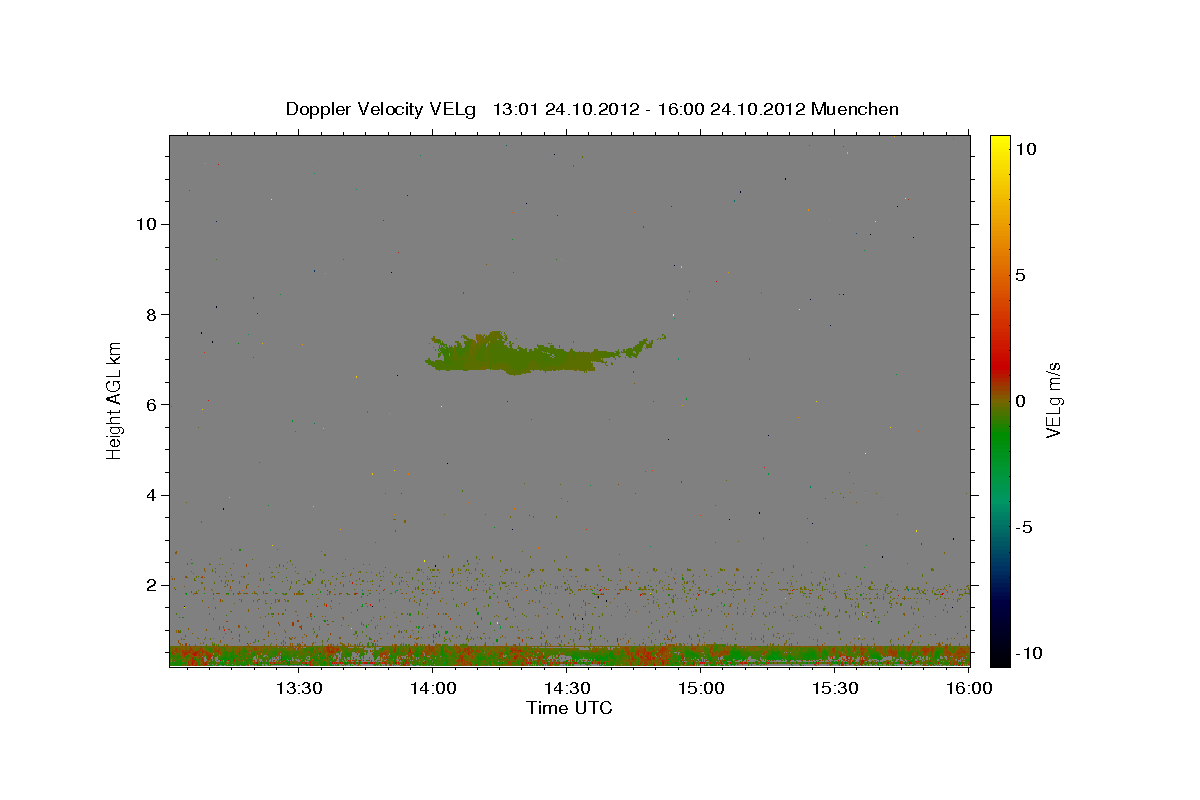Click the colorbar value -10 label
This screenshot has height=800, width=1200.
1027,653
